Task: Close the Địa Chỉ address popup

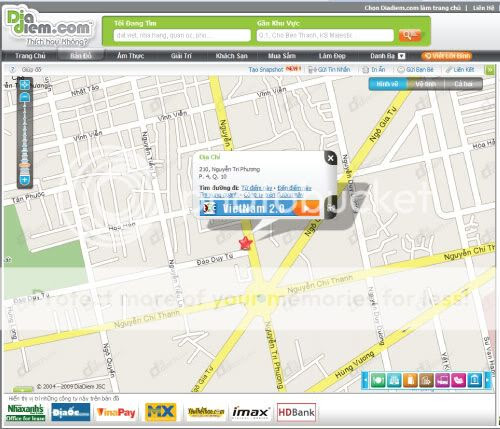Action: pyautogui.click(x=330, y=158)
